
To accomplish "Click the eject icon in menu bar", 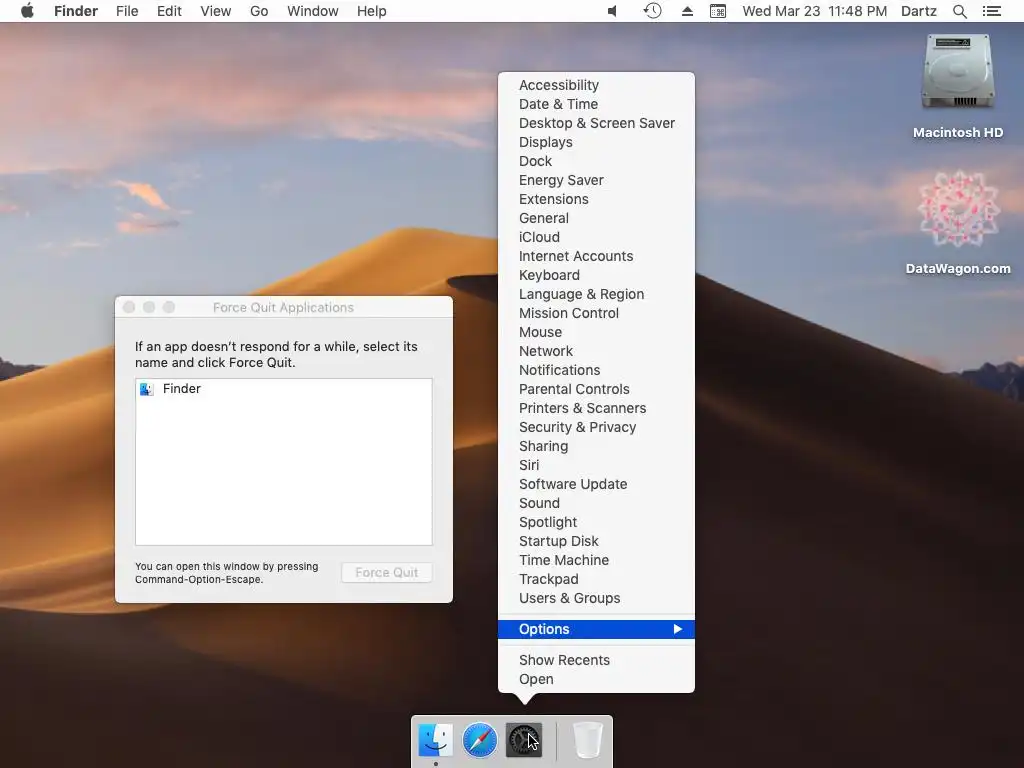I will [x=687, y=11].
